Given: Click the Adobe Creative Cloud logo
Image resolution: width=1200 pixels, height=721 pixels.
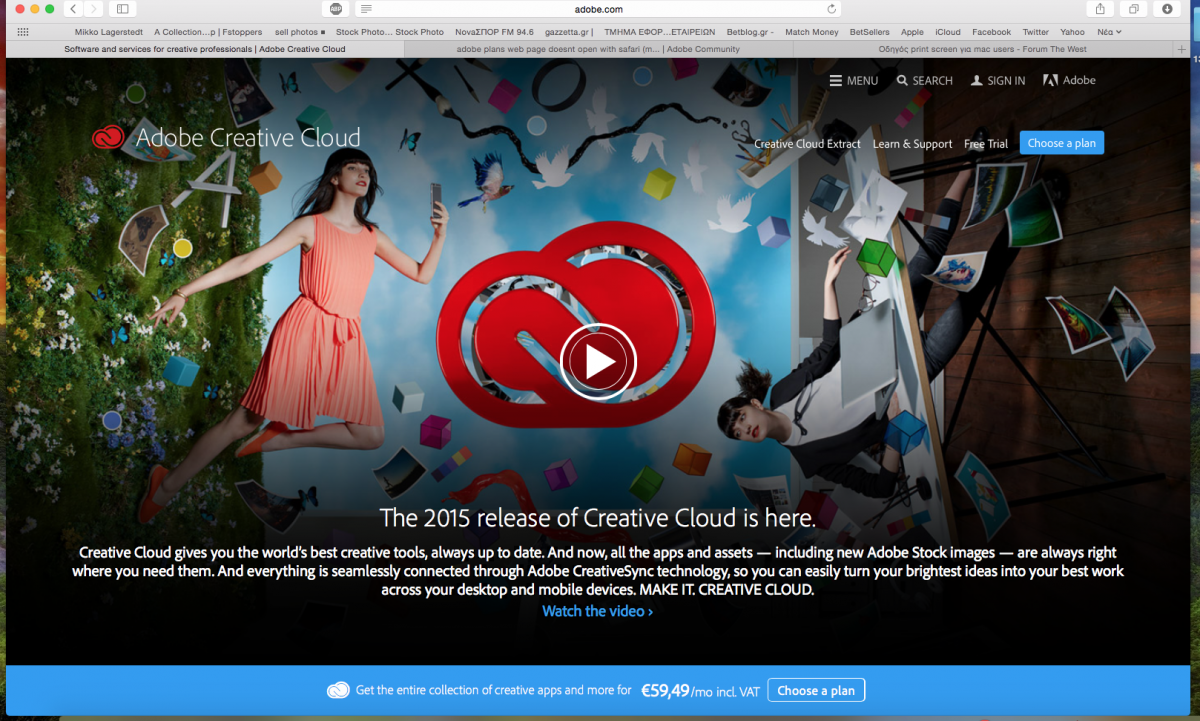Looking at the screenshot, I should point(226,138).
